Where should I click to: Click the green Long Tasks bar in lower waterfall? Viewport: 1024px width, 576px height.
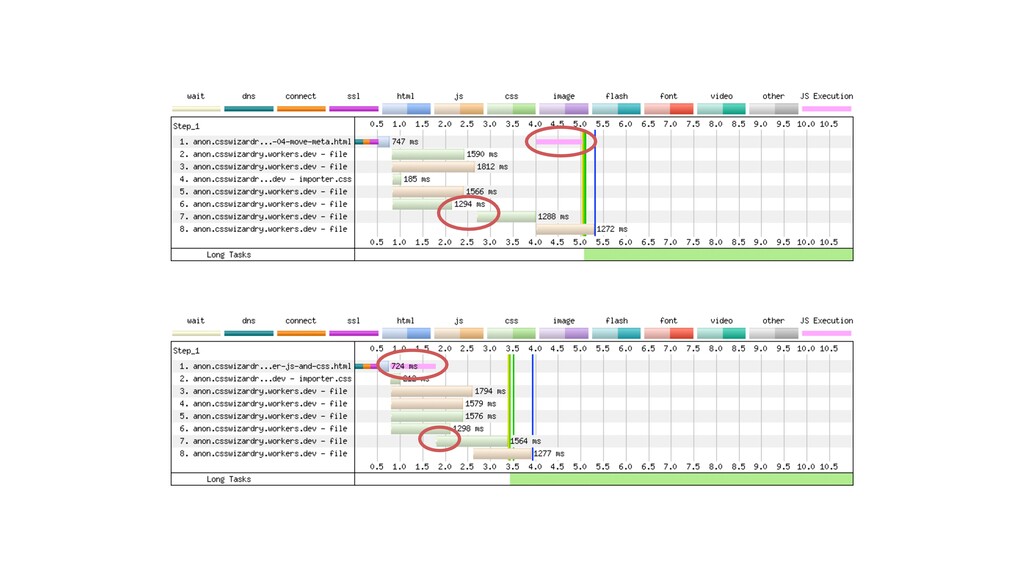[x=681, y=479]
